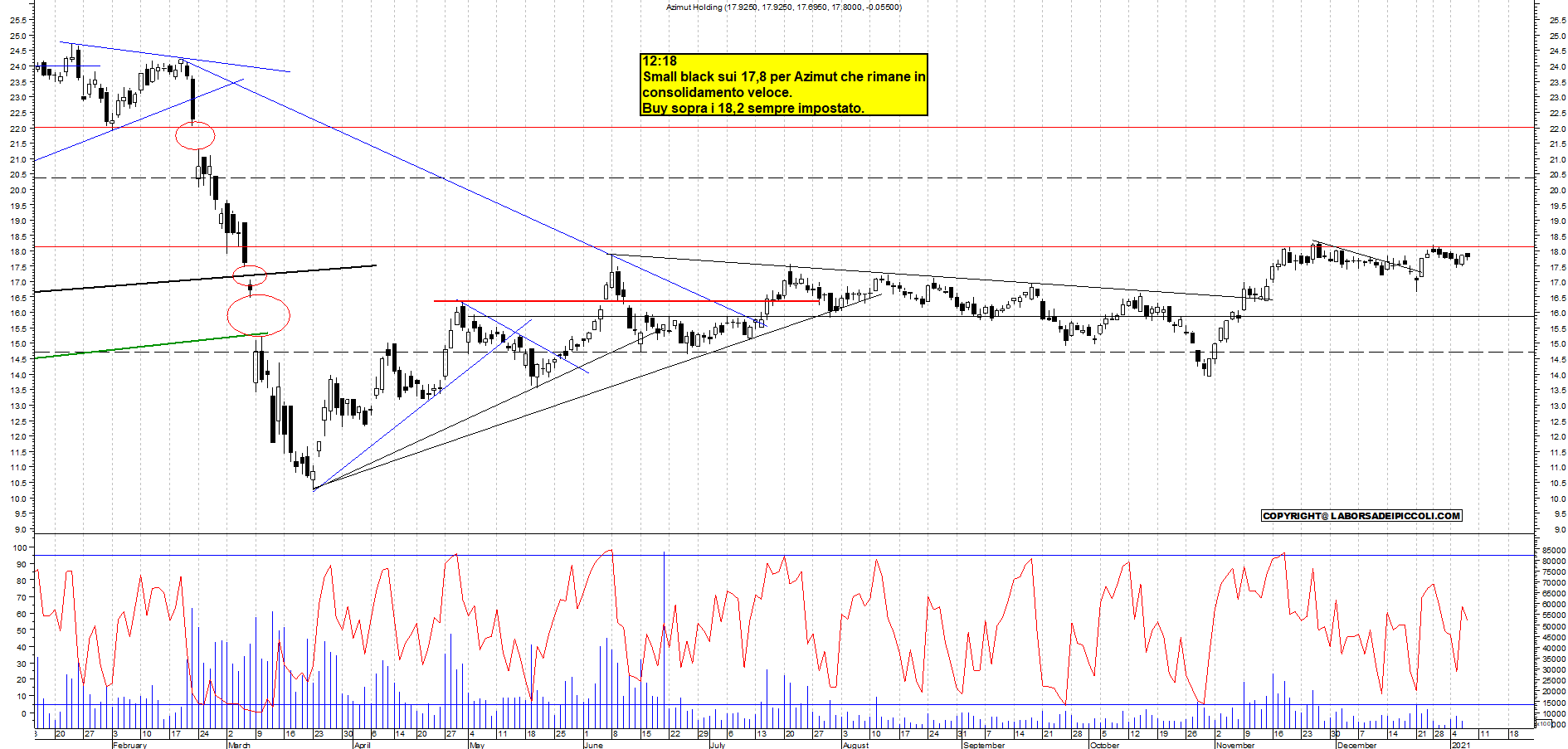The height and width of the screenshot is (749, 1568).
Task: Click '35000' on the volume axis
Action: click(x=1554, y=659)
